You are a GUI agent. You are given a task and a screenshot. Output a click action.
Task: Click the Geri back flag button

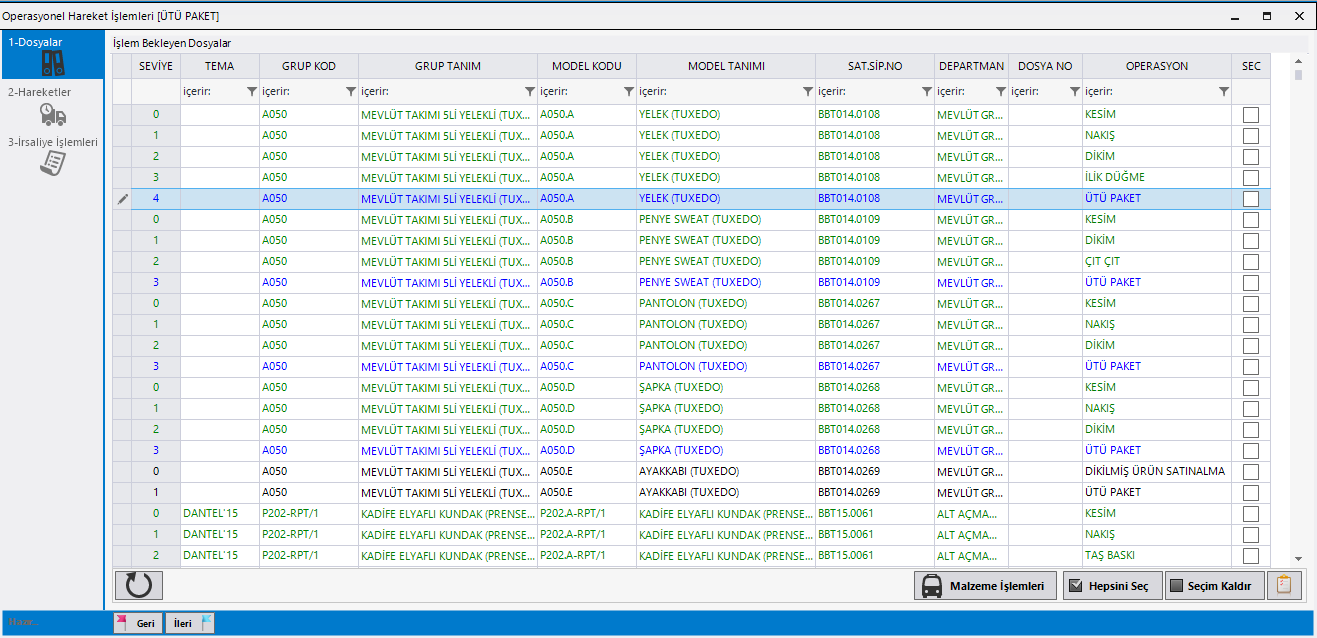(136, 623)
